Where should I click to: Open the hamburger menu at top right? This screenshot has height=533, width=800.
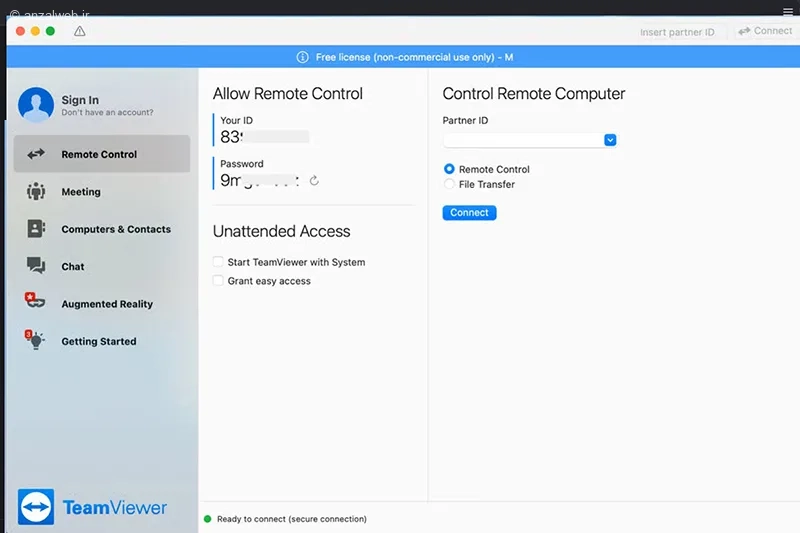[788, 12]
